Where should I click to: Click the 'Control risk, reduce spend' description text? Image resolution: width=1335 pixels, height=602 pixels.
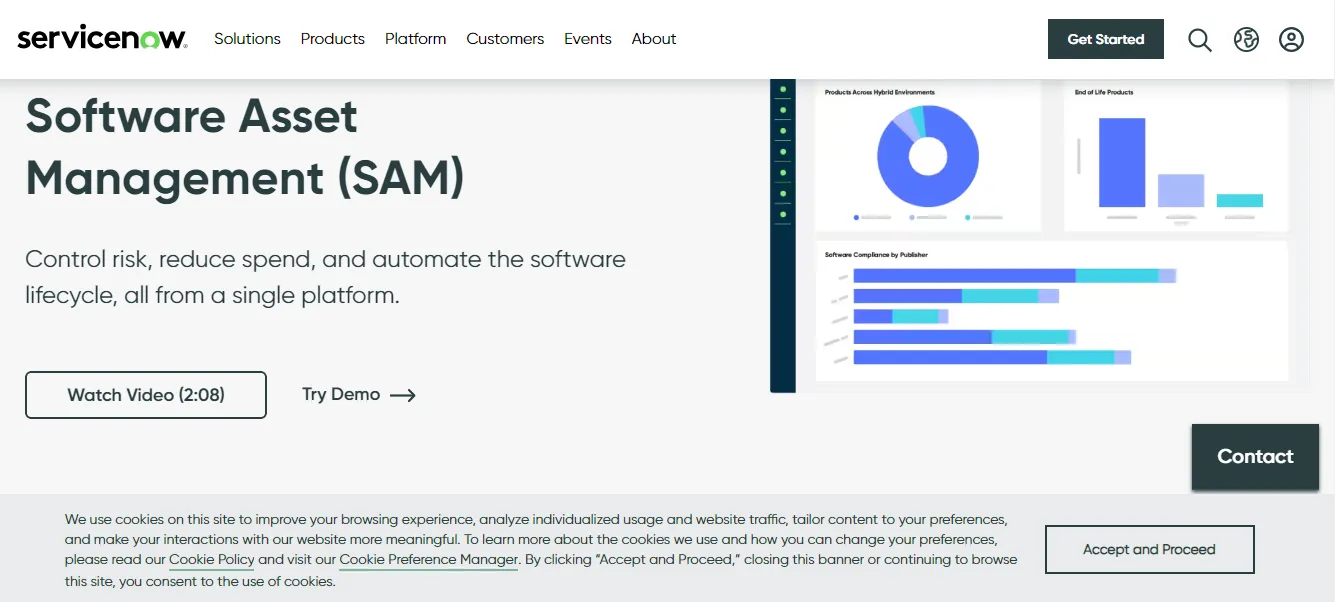click(x=325, y=277)
